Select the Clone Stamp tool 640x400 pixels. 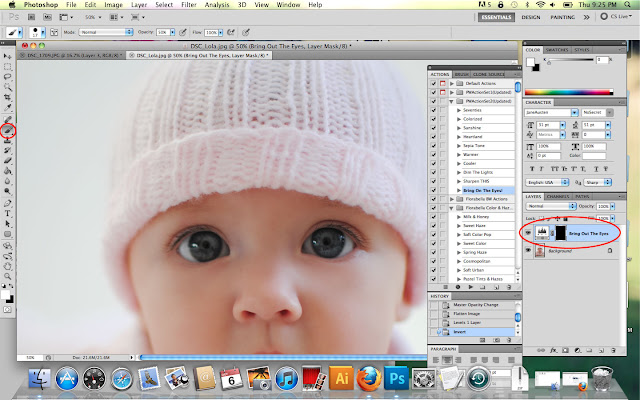coord(7,140)
